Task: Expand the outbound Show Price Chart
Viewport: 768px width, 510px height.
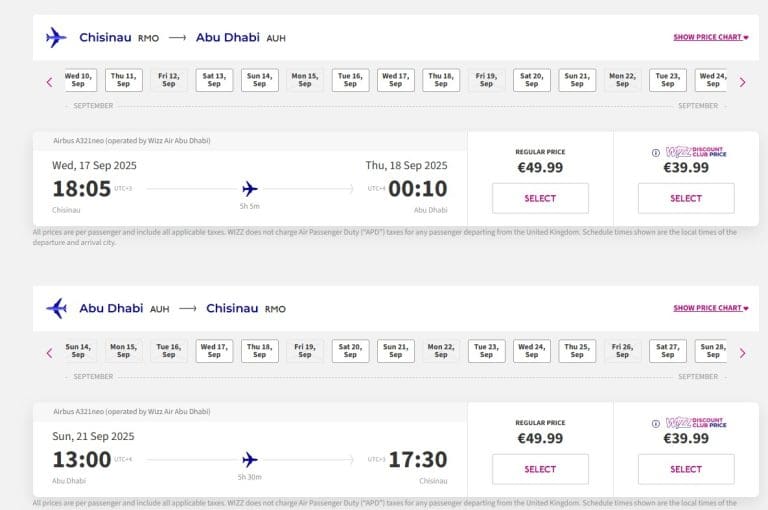Action: point(710,37)
